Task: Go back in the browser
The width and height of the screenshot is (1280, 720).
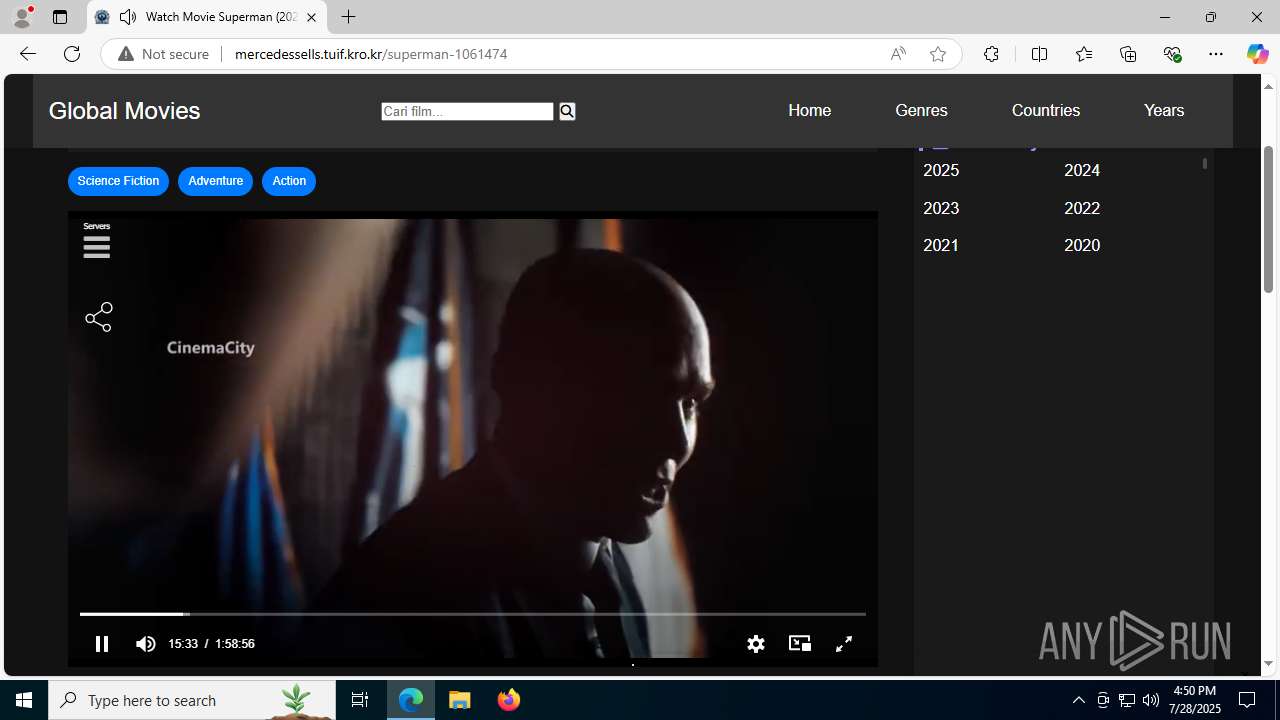Action: [27, 54]
